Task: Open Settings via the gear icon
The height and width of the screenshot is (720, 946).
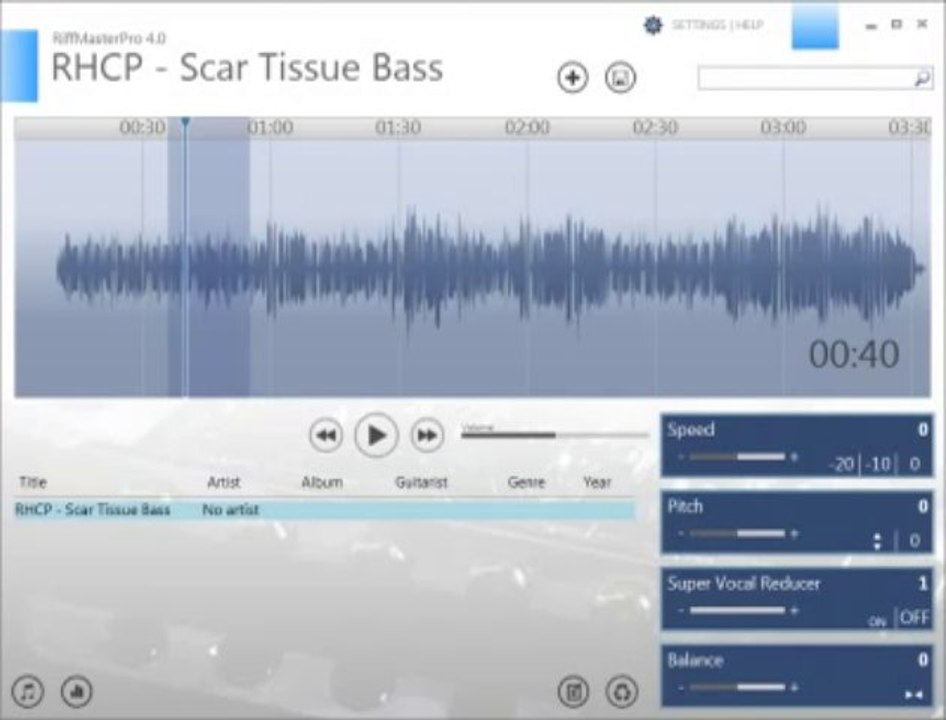Action: [x=653, y=25]
